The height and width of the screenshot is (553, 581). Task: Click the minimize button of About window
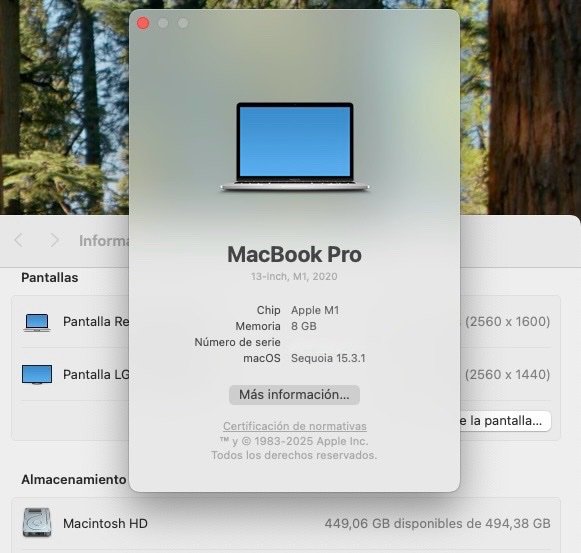coord(163,23)
